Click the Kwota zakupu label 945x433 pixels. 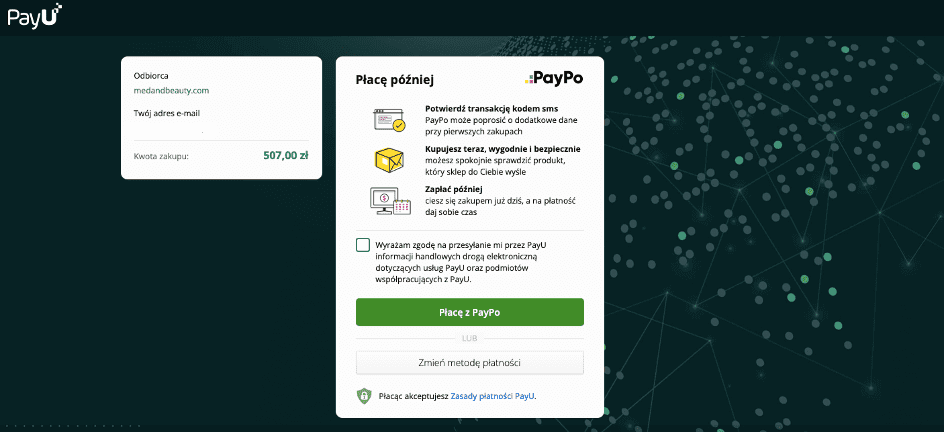pos(161,156)
